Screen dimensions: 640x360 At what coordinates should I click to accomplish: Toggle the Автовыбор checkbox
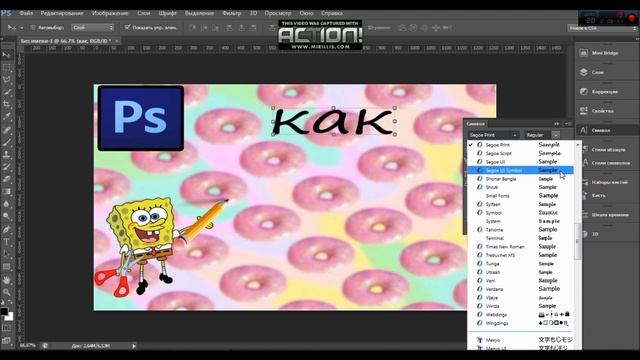tap(33, 28)
